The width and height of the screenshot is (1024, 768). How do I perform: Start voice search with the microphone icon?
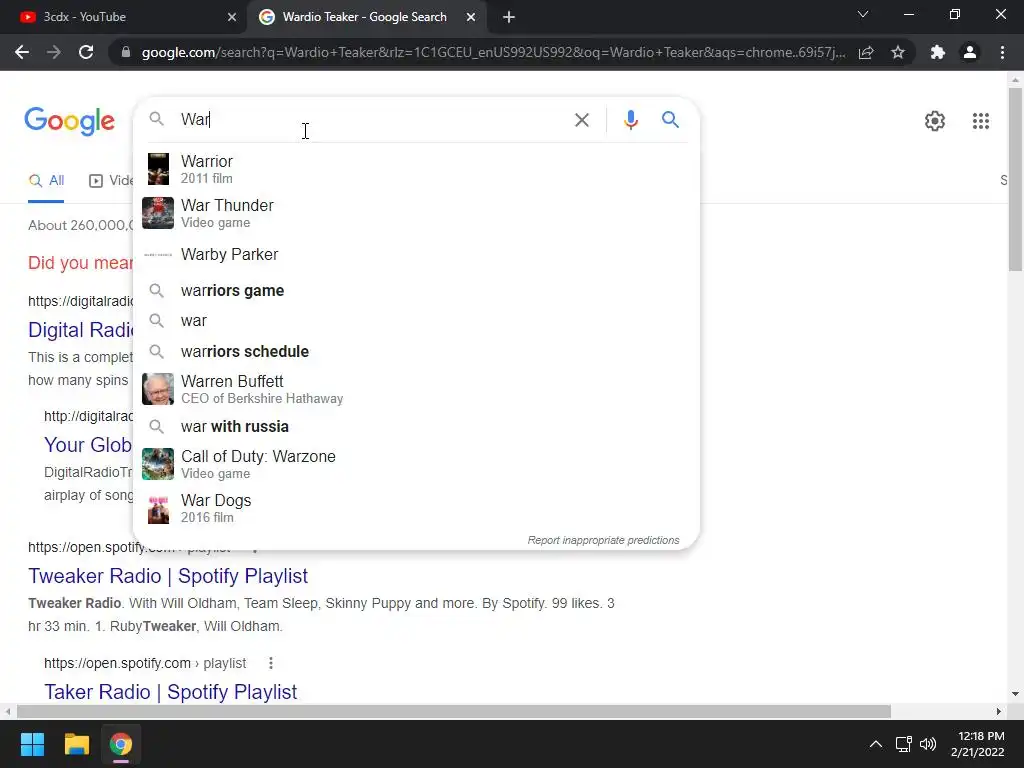tap(630, 120)
